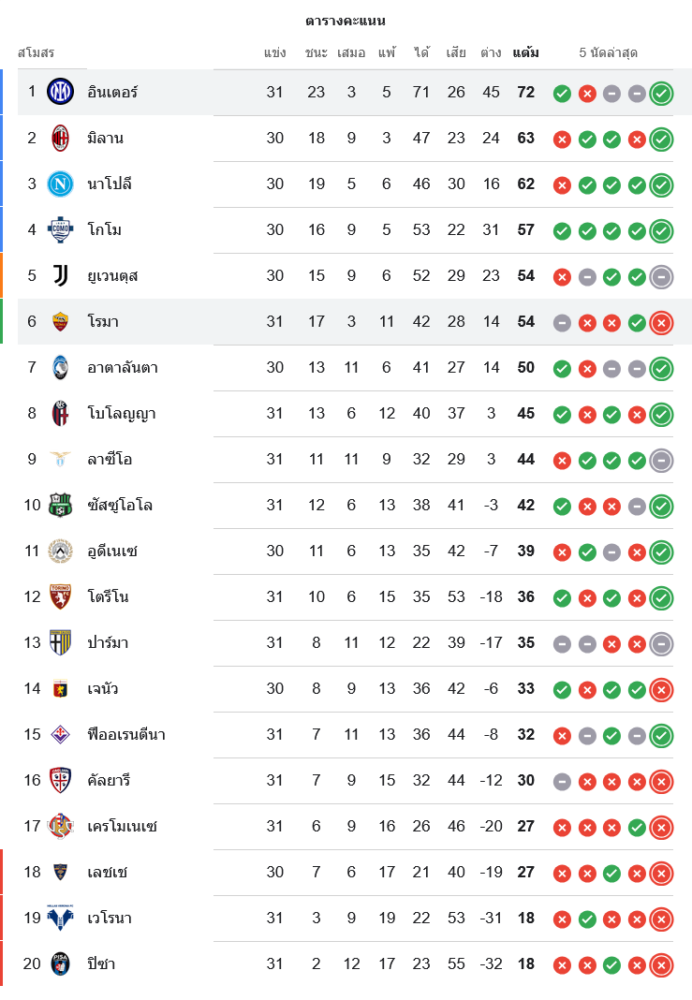692x1000 pixels.
Task: Open the โคโม team link
Action: (105, 230)
